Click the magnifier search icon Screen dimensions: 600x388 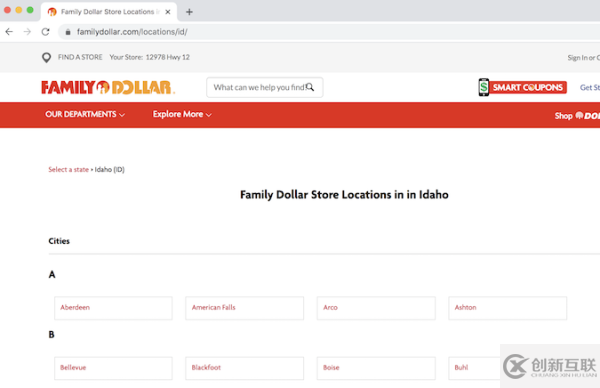click(310, 87)
